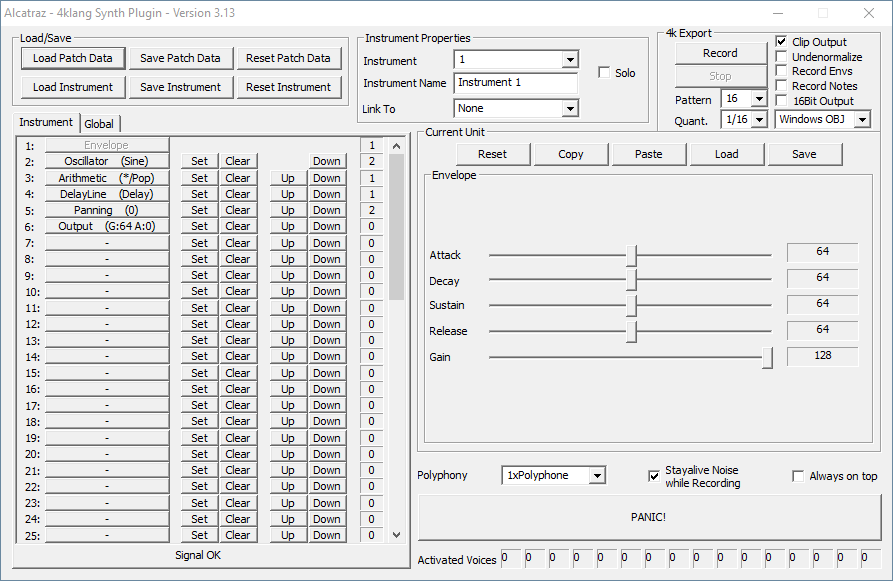Move the Panning unit Up
This screenshot has height=581, width=893.
coord(287,210)
